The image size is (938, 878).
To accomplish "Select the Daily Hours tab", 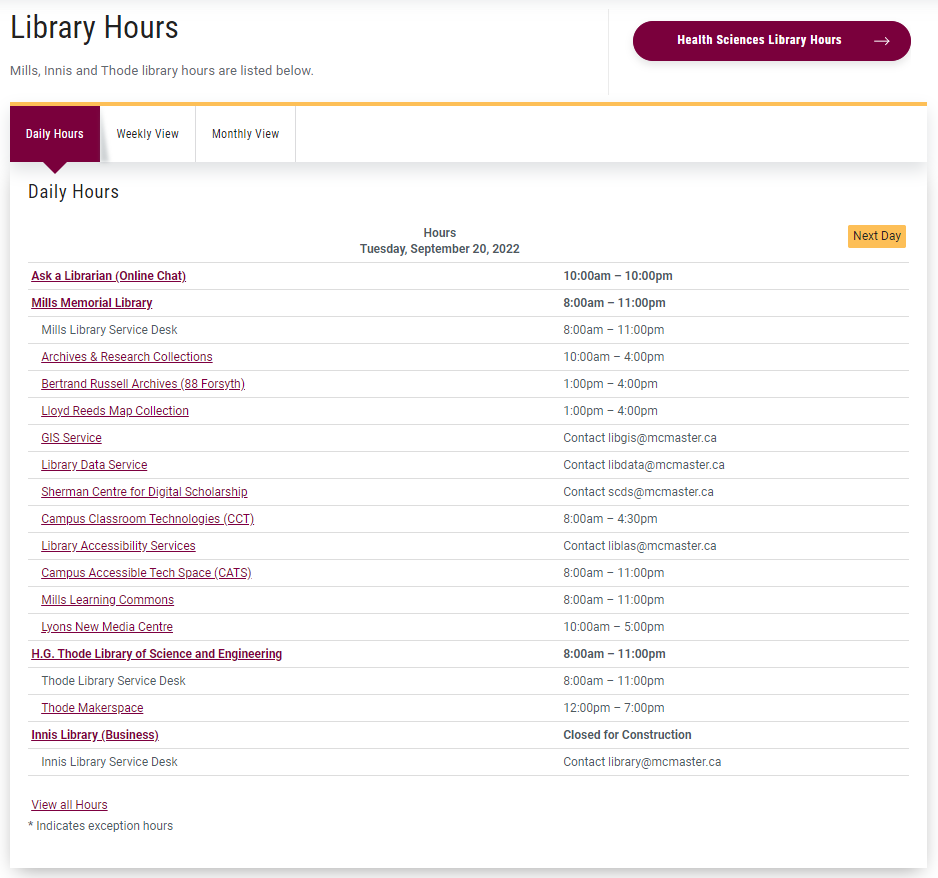I will pos(54,134).
